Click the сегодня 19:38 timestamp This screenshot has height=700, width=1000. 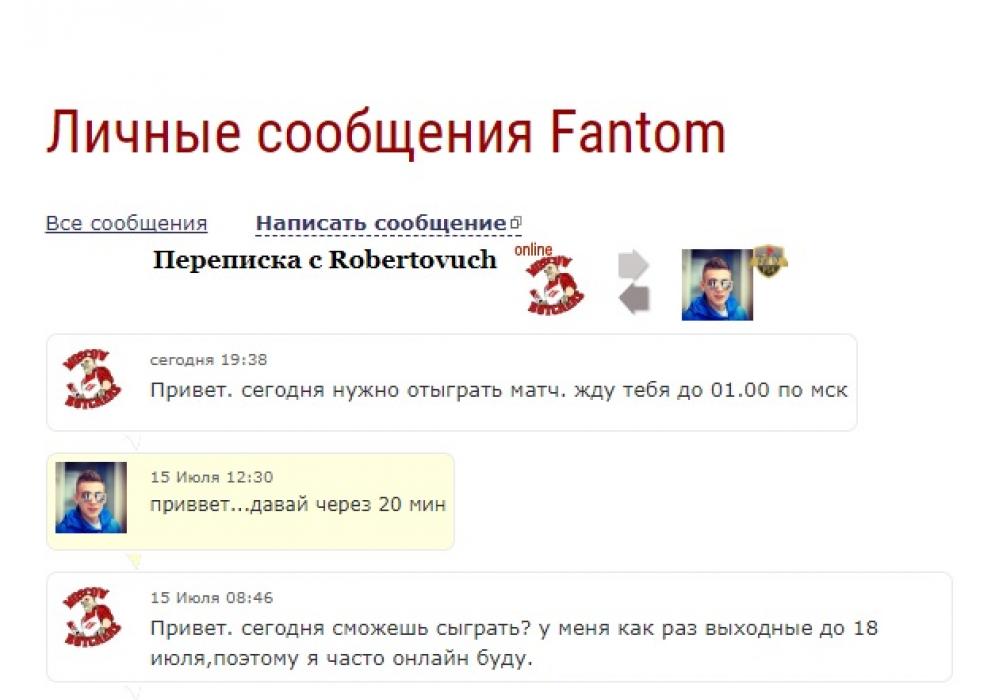click(x=209, y=360)
